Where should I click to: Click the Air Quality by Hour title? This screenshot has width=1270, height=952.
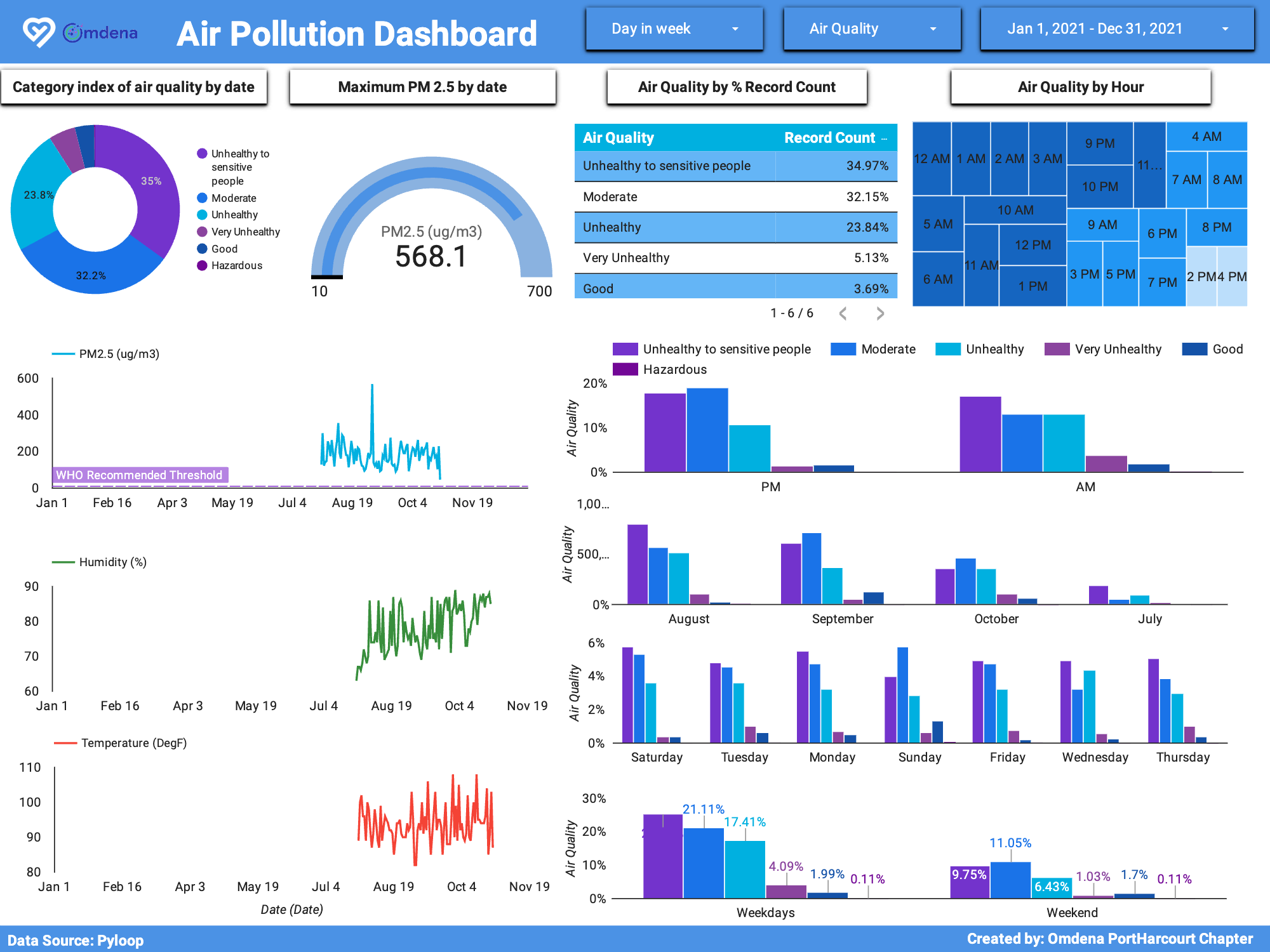tap(1081, 87)
